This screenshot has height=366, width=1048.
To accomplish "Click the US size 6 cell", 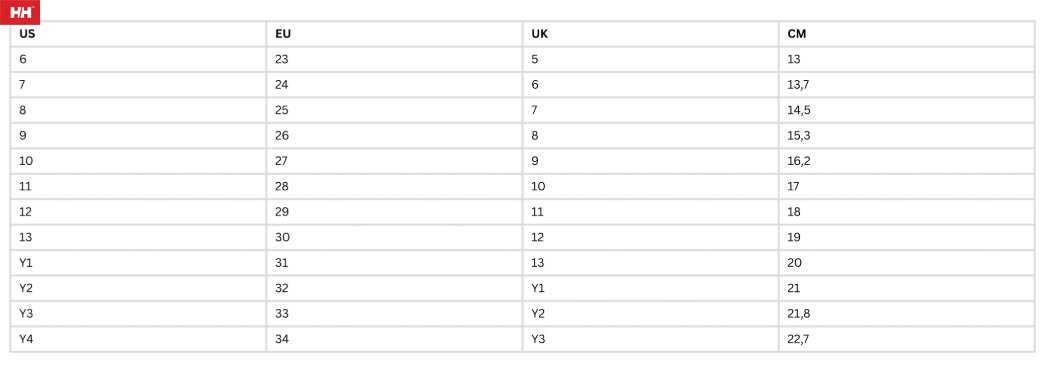I will pyautogui.click(x=138, y=59).
